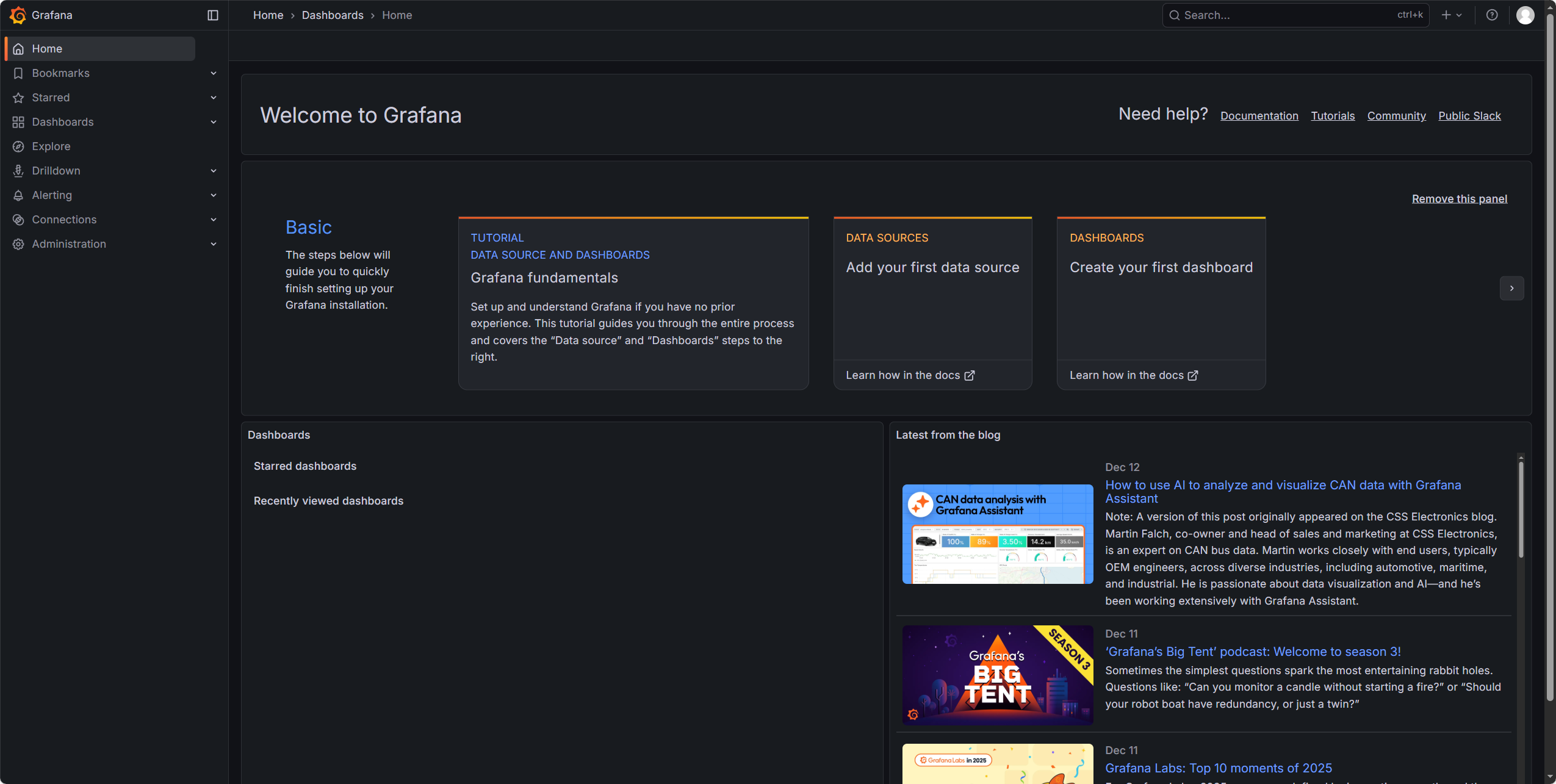Expand the Dashboards sidebar chevron
This screenshot has height=784, width=1556.
(214, 122)
